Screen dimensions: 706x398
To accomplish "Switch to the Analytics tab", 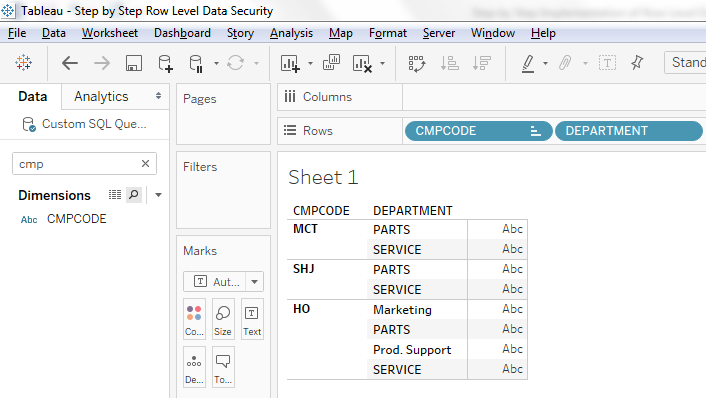I will click(x=101, y=96).
